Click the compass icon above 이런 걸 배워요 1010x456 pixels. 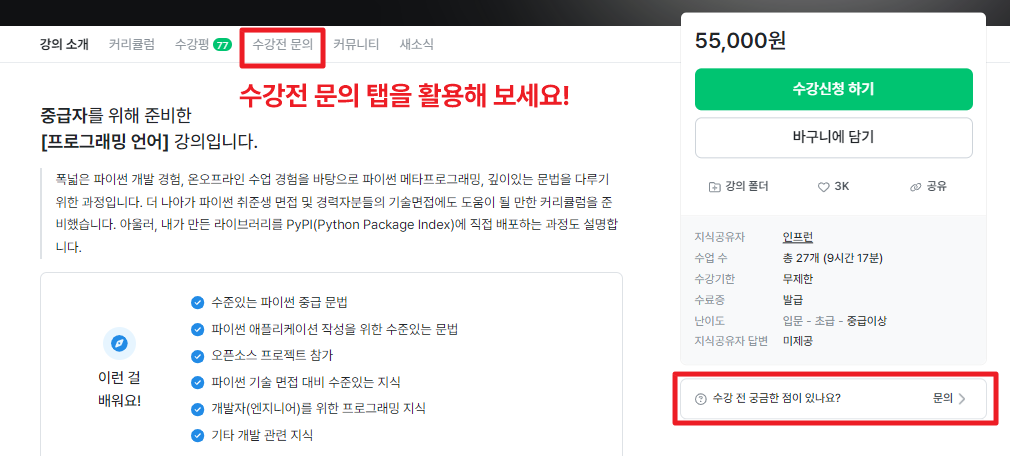[119, 343]
